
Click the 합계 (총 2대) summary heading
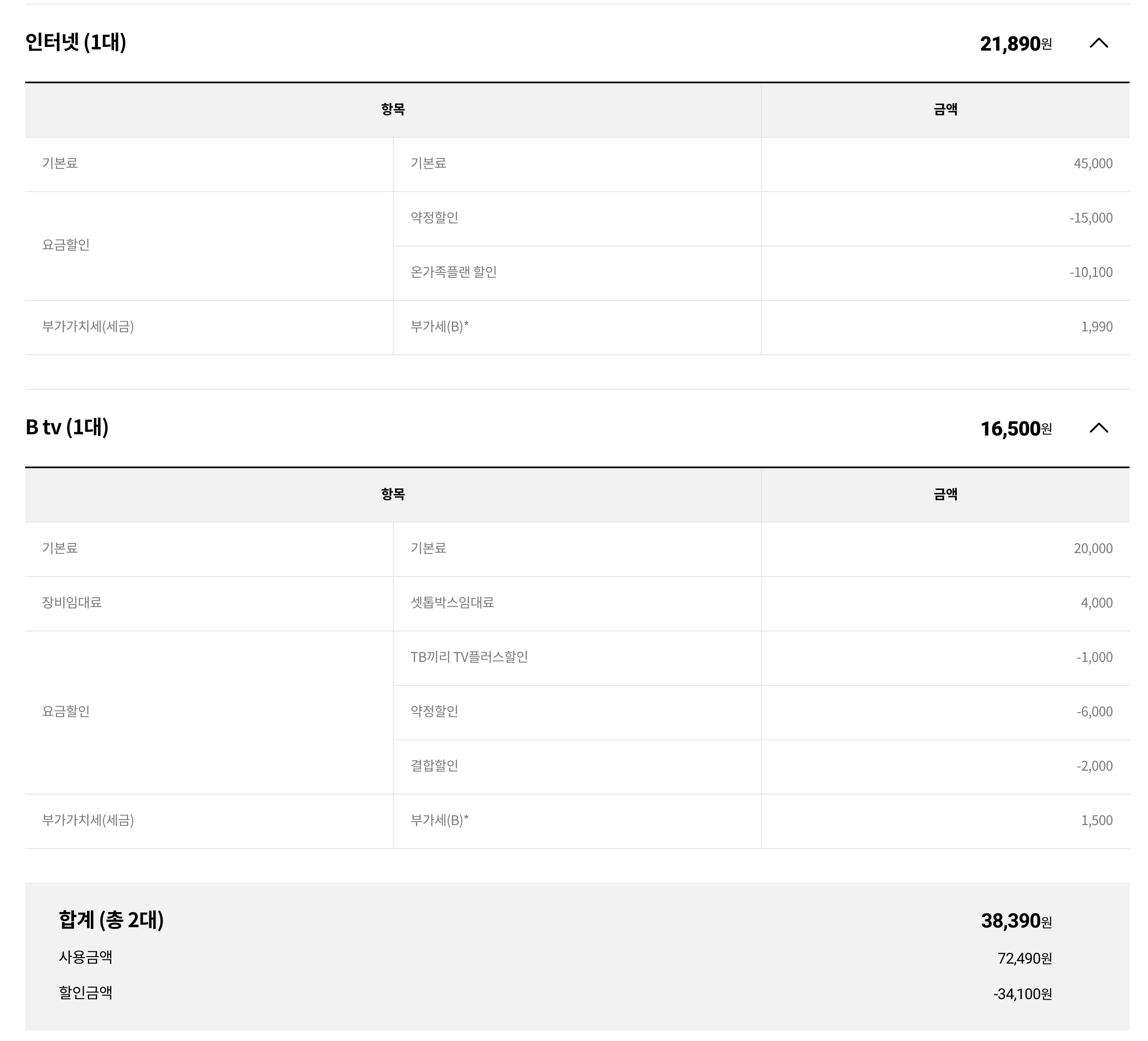tap(111, 920)
